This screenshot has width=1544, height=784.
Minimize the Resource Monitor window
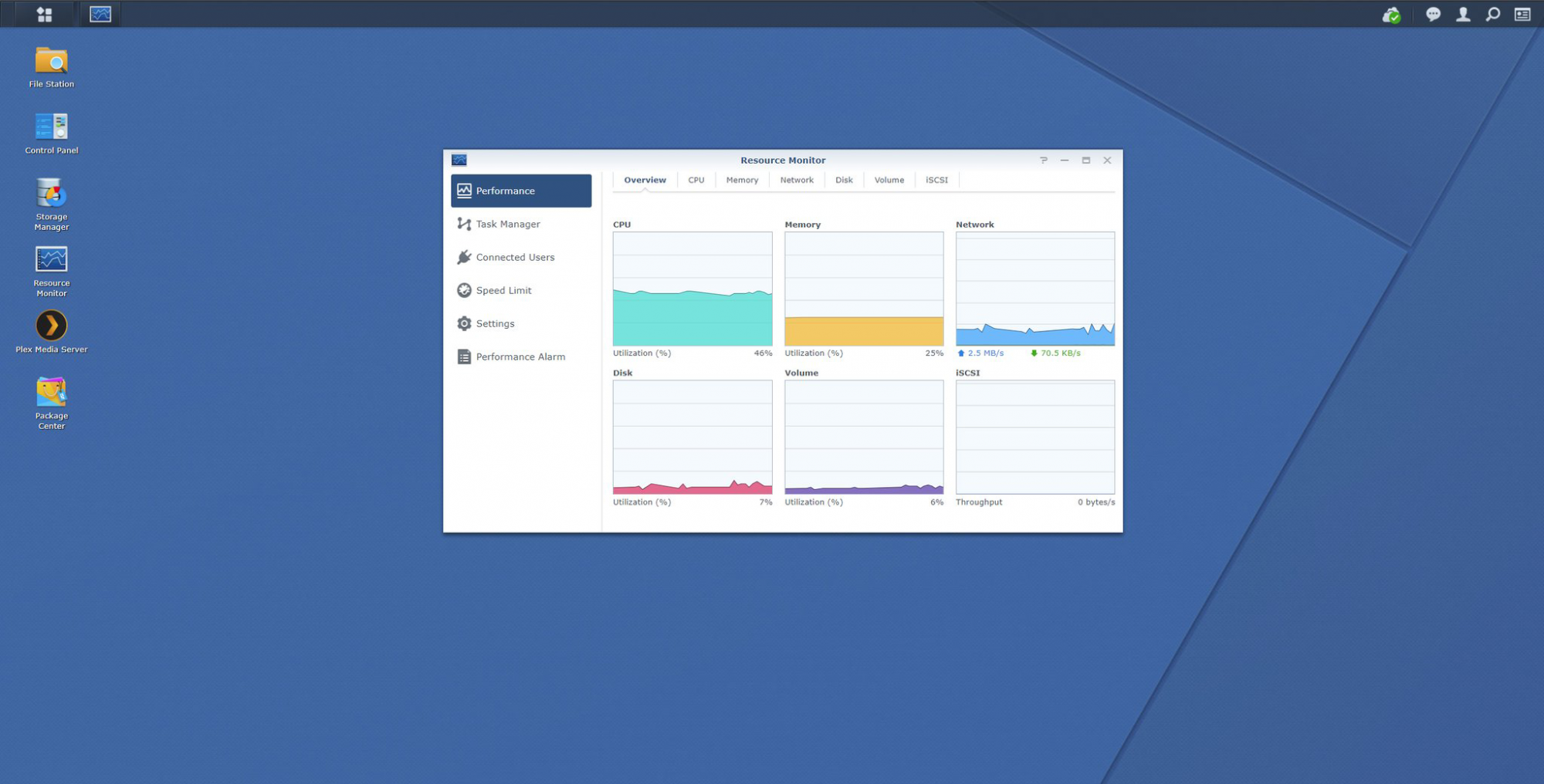pos(1065,160)
